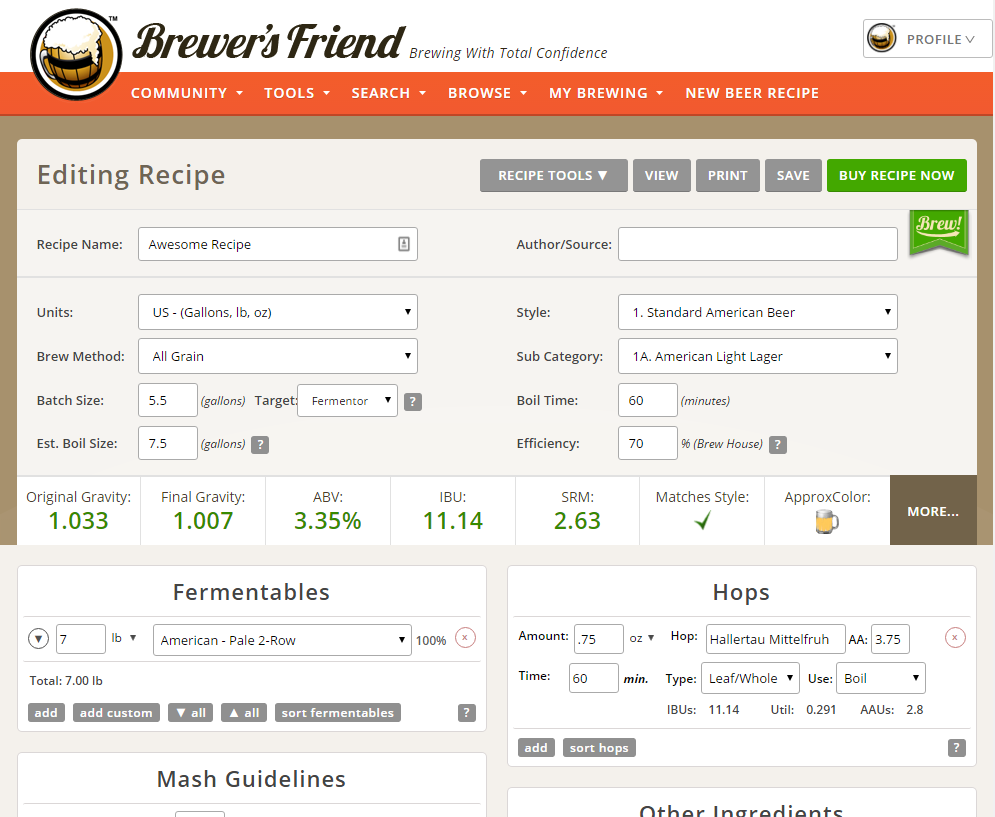995x817 pixels.
Task: Click the VIEW button
Action: coord(661,175)
